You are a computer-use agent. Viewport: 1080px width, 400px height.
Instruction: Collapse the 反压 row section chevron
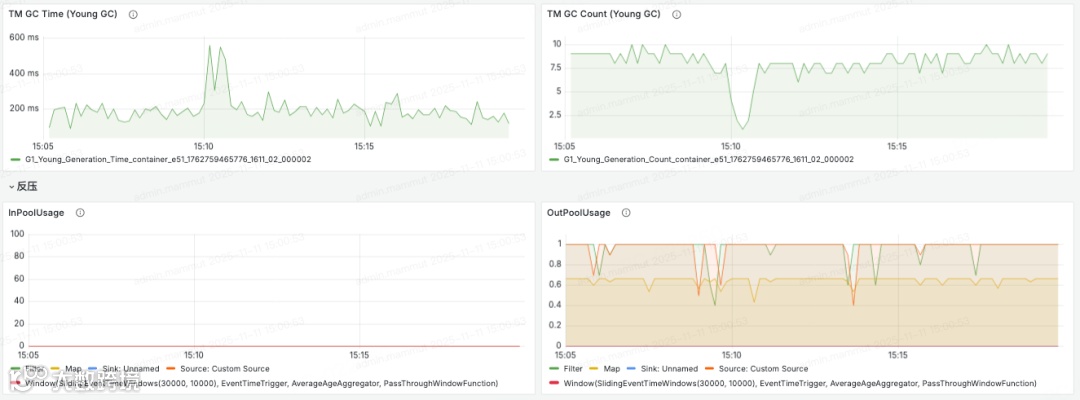[x=12, y=186]
